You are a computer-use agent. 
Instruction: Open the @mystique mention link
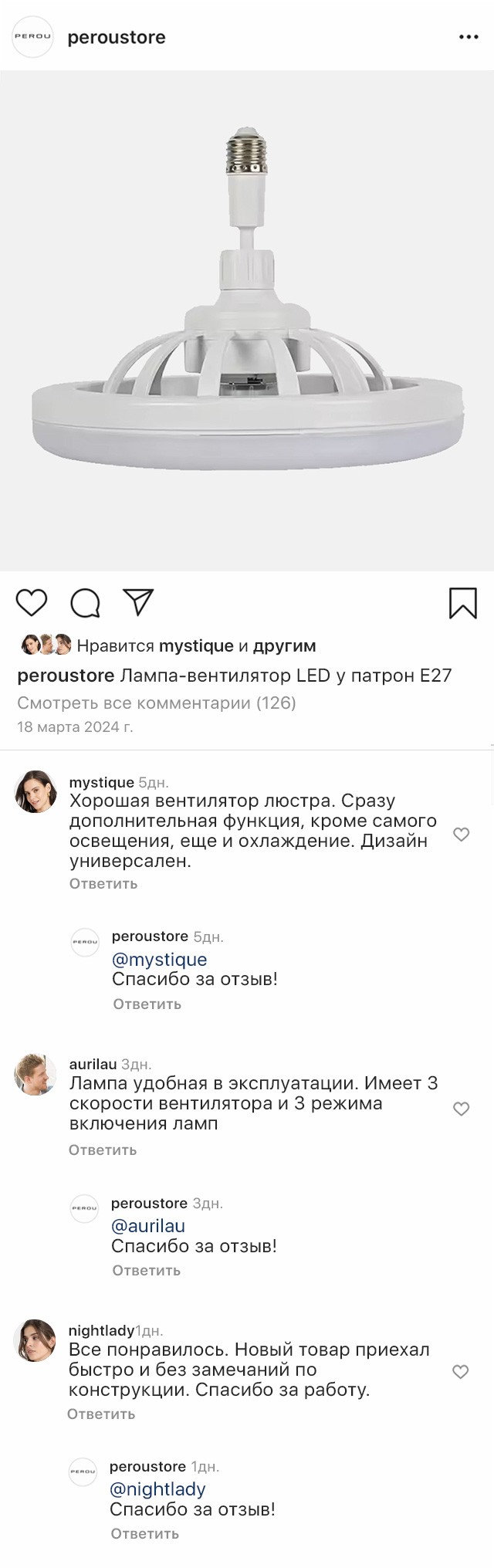tap(160, 959)
